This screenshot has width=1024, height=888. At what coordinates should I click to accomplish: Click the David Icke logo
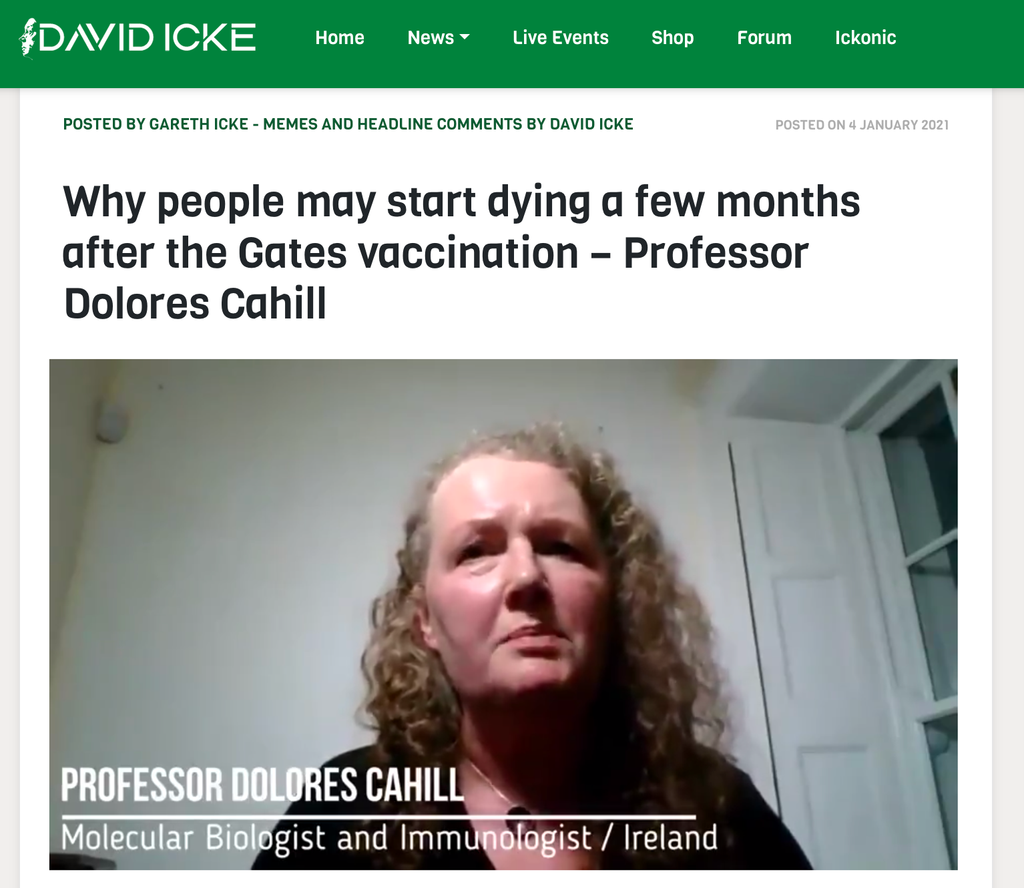pos(138,37)
